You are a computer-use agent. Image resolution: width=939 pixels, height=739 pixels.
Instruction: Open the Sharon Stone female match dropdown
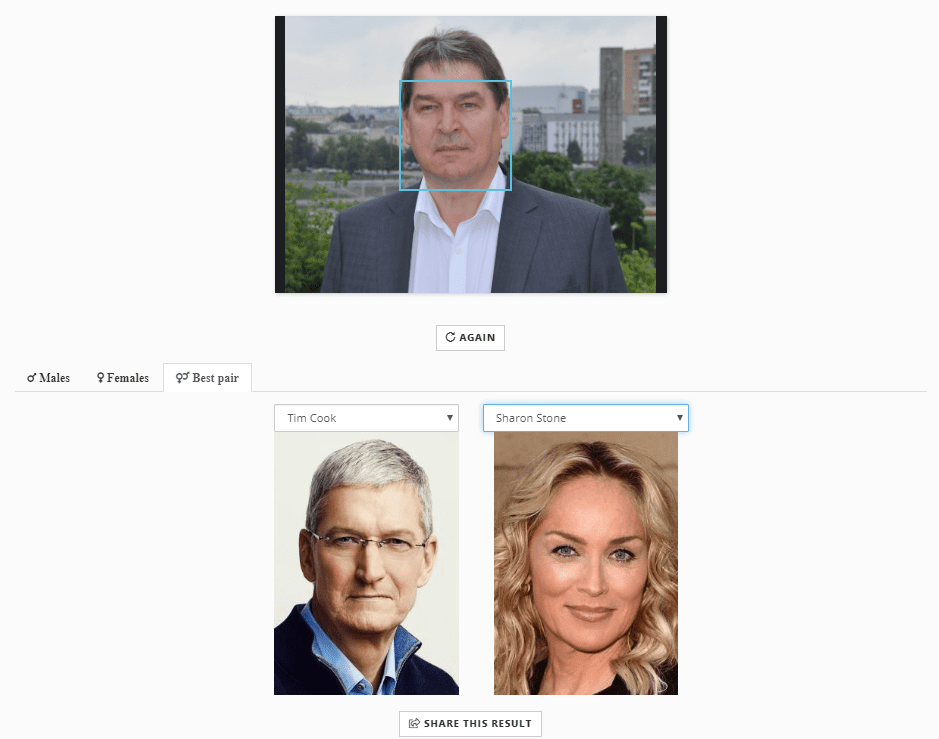[x=575, y=418]
